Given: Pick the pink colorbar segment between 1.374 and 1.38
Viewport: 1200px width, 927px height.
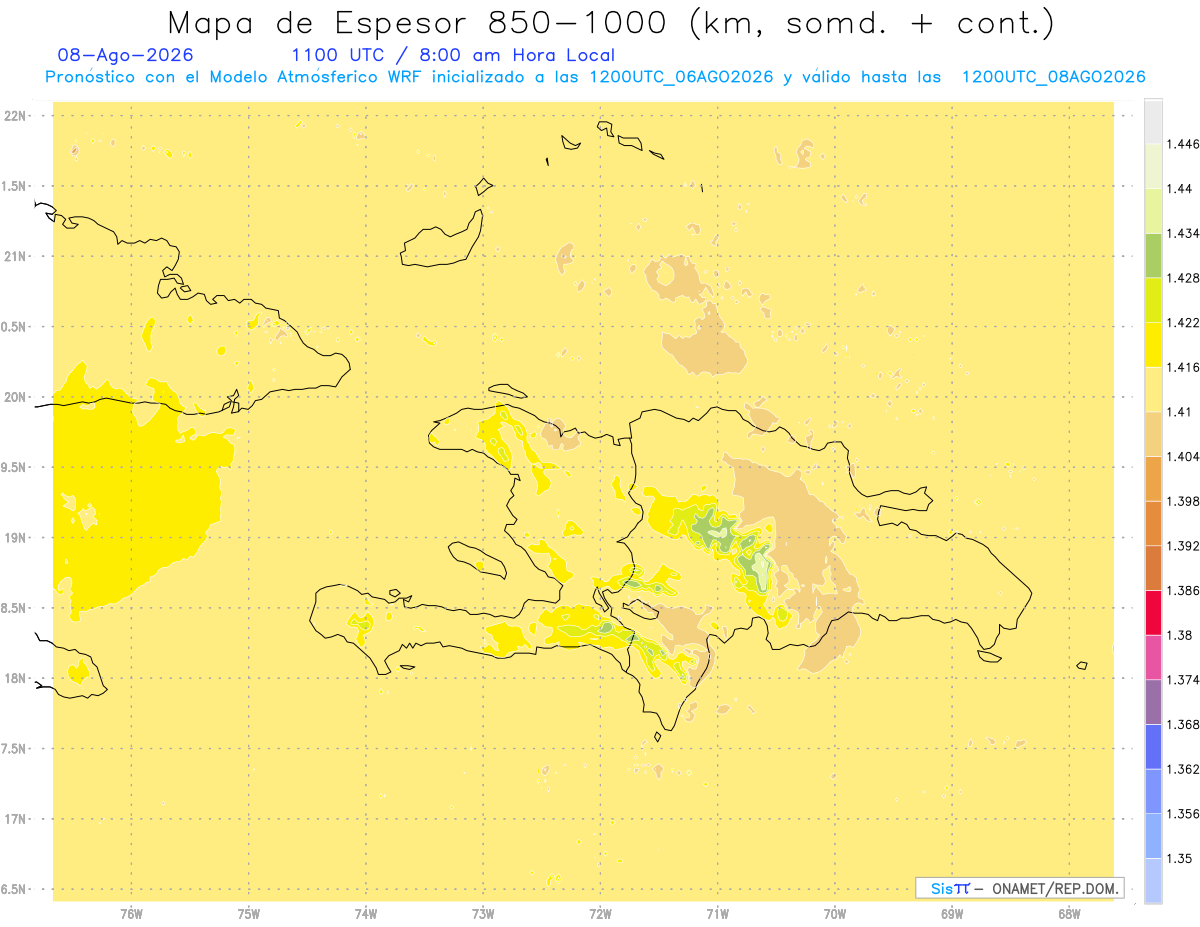Looking at the screenshot, I should [x=1153, y=657].
